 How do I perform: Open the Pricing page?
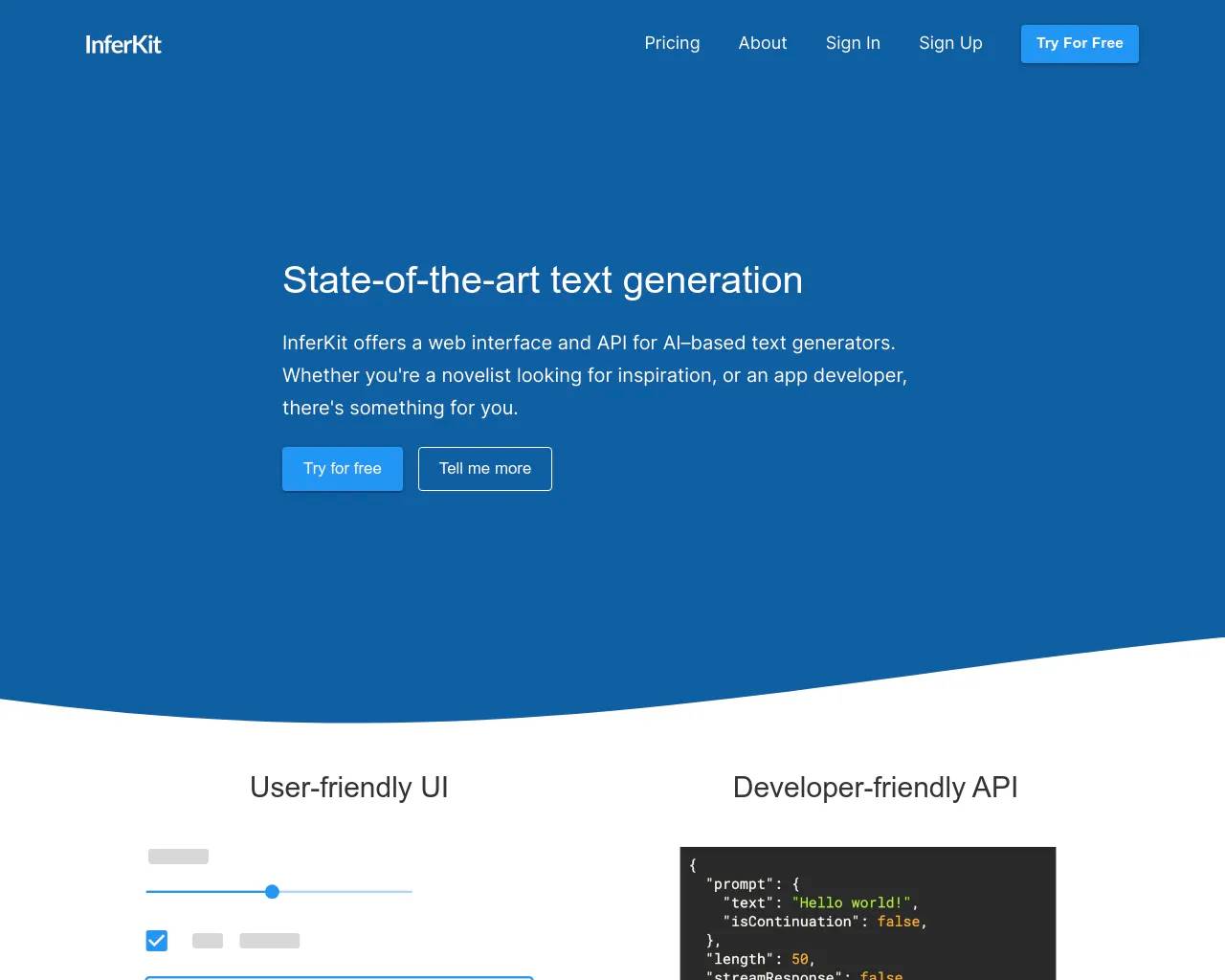pyautogui.click(x=672, y=43)
